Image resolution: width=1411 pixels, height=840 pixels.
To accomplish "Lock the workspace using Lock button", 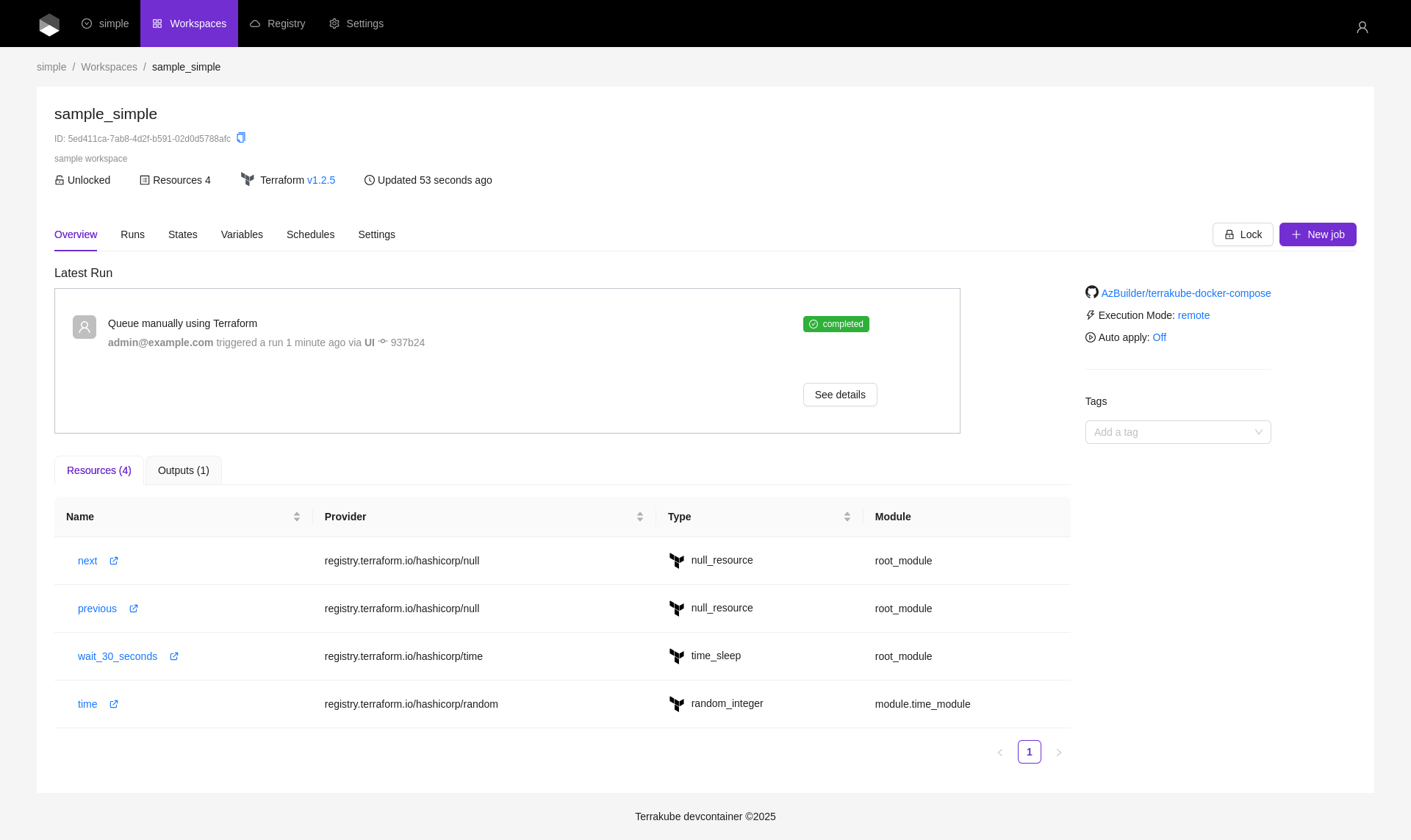I will click(x=1242, y=234).
